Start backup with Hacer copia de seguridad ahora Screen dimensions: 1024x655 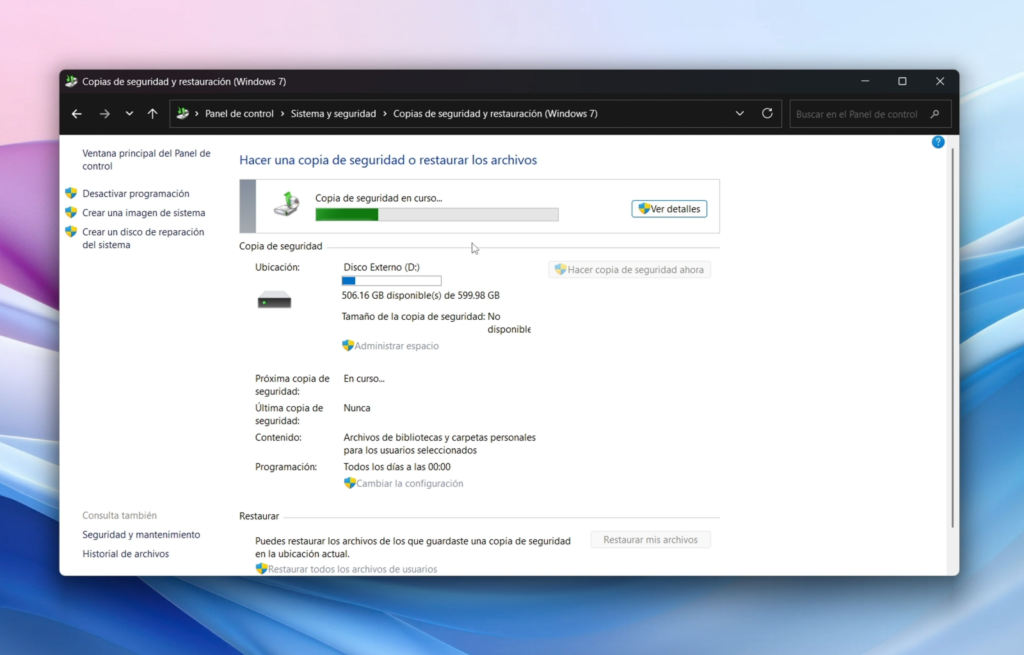tap(629, 269)
